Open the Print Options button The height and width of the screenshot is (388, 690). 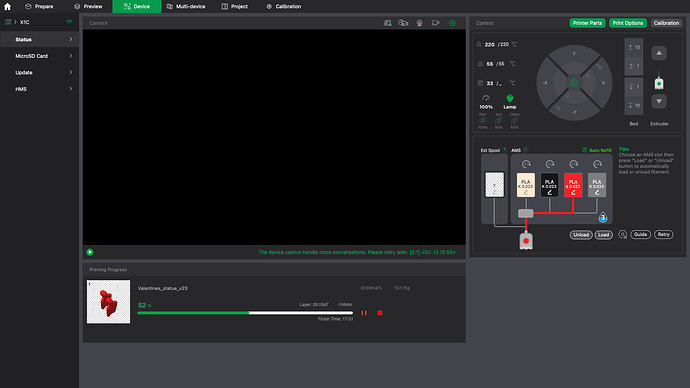click(x=628, y=23)
